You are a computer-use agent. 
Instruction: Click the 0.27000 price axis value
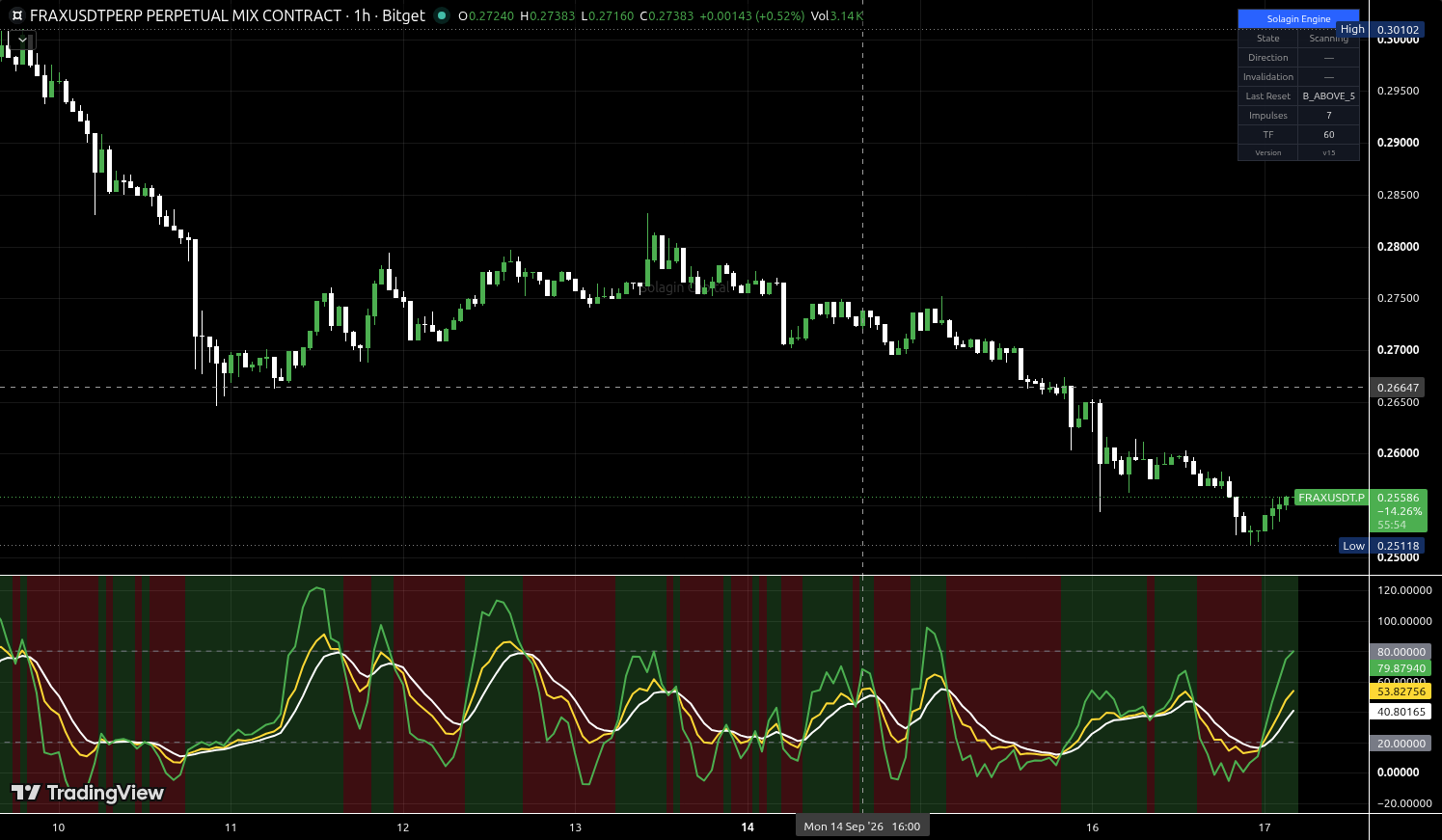point(1398,350)
